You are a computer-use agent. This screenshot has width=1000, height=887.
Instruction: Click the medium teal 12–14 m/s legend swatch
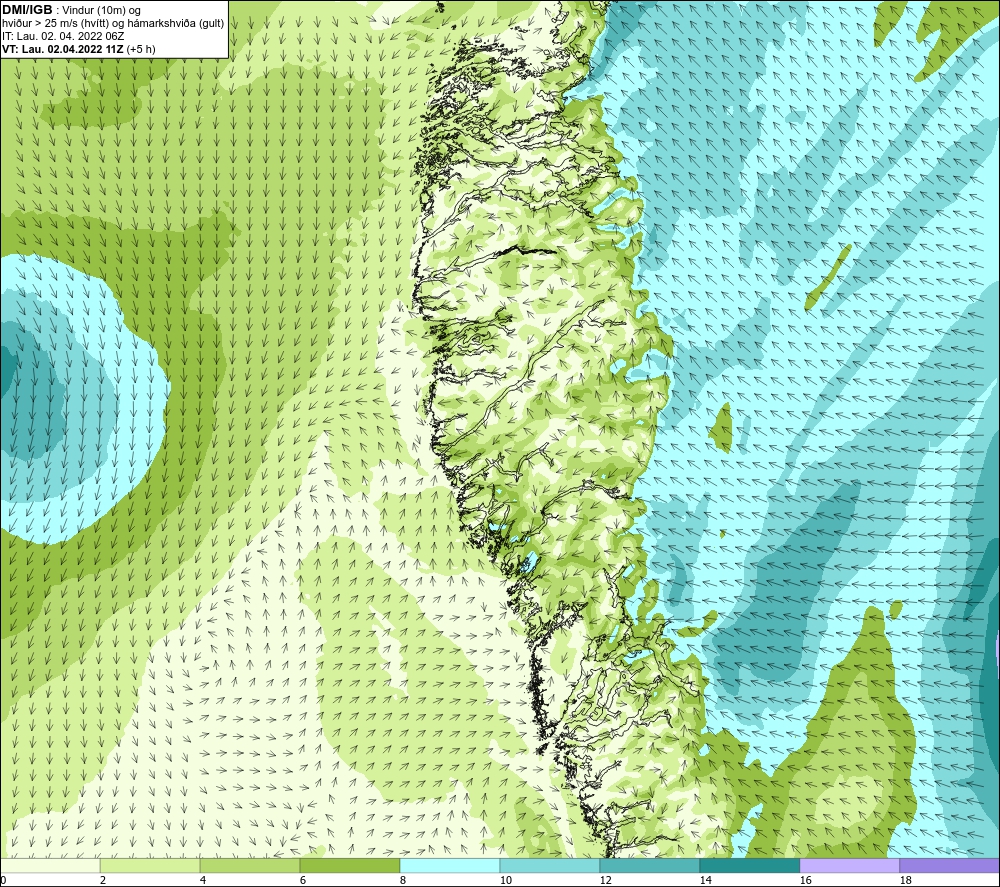(x=650, y=866)
